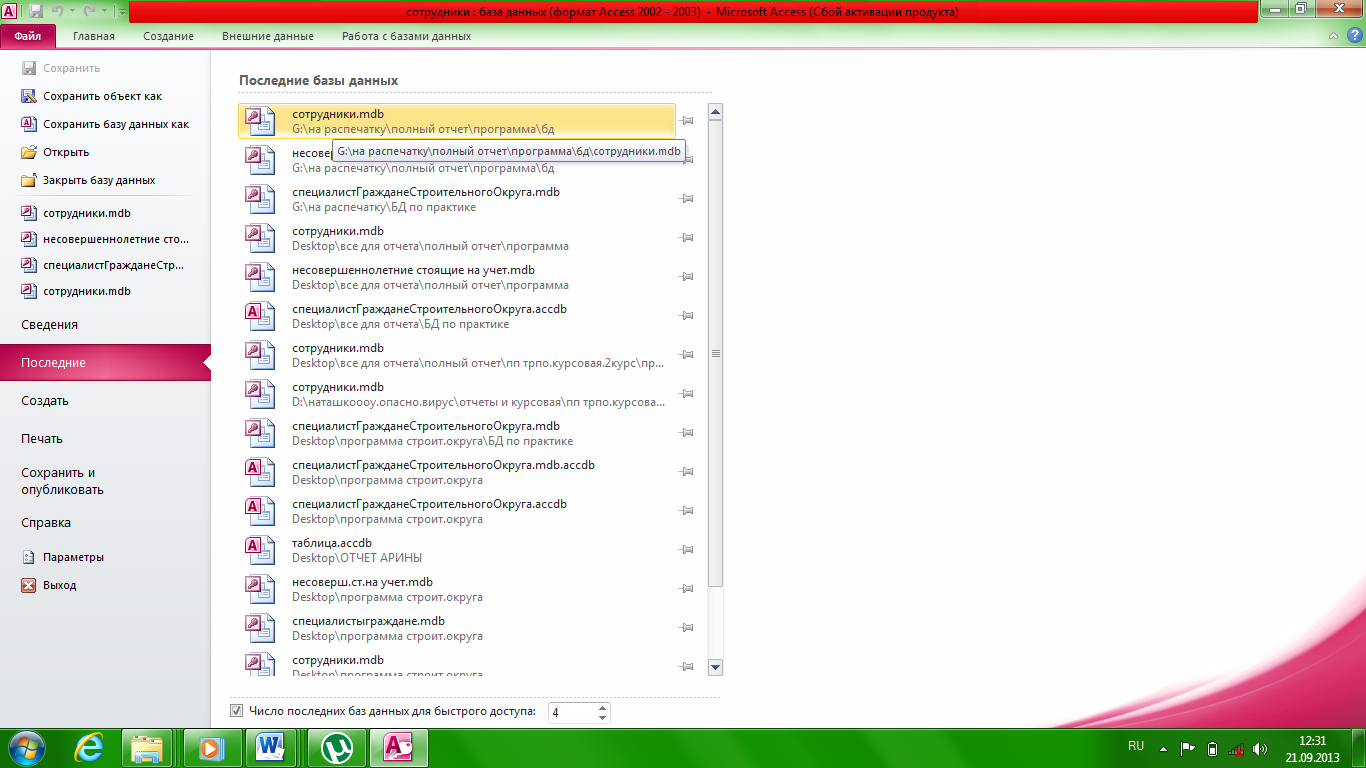Click recent list scrollbar down arrow
This screenshot has height=768, width=1366.
(x=715, y=667)
